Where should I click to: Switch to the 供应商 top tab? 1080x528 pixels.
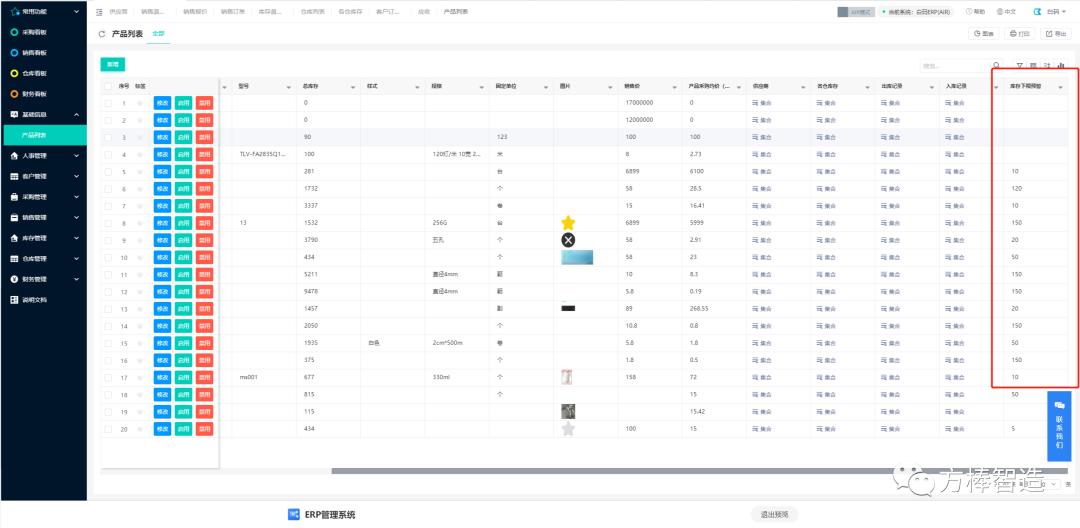pyautogui.click(x=118, y=12)
